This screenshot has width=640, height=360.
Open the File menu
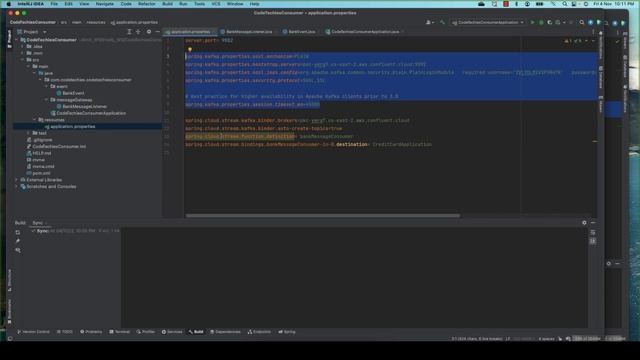(54, 4)
